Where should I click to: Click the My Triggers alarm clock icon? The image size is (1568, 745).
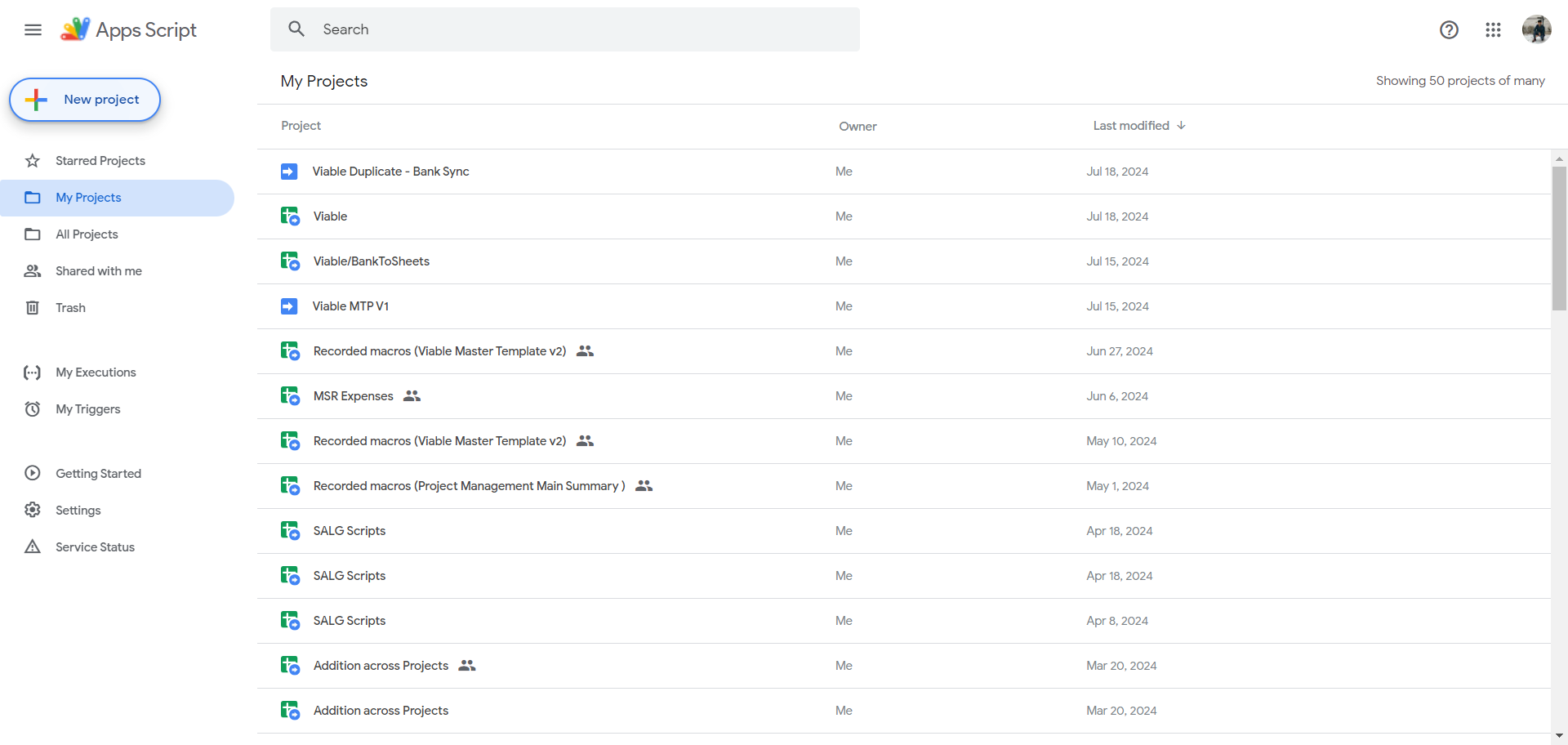[33, 409]
